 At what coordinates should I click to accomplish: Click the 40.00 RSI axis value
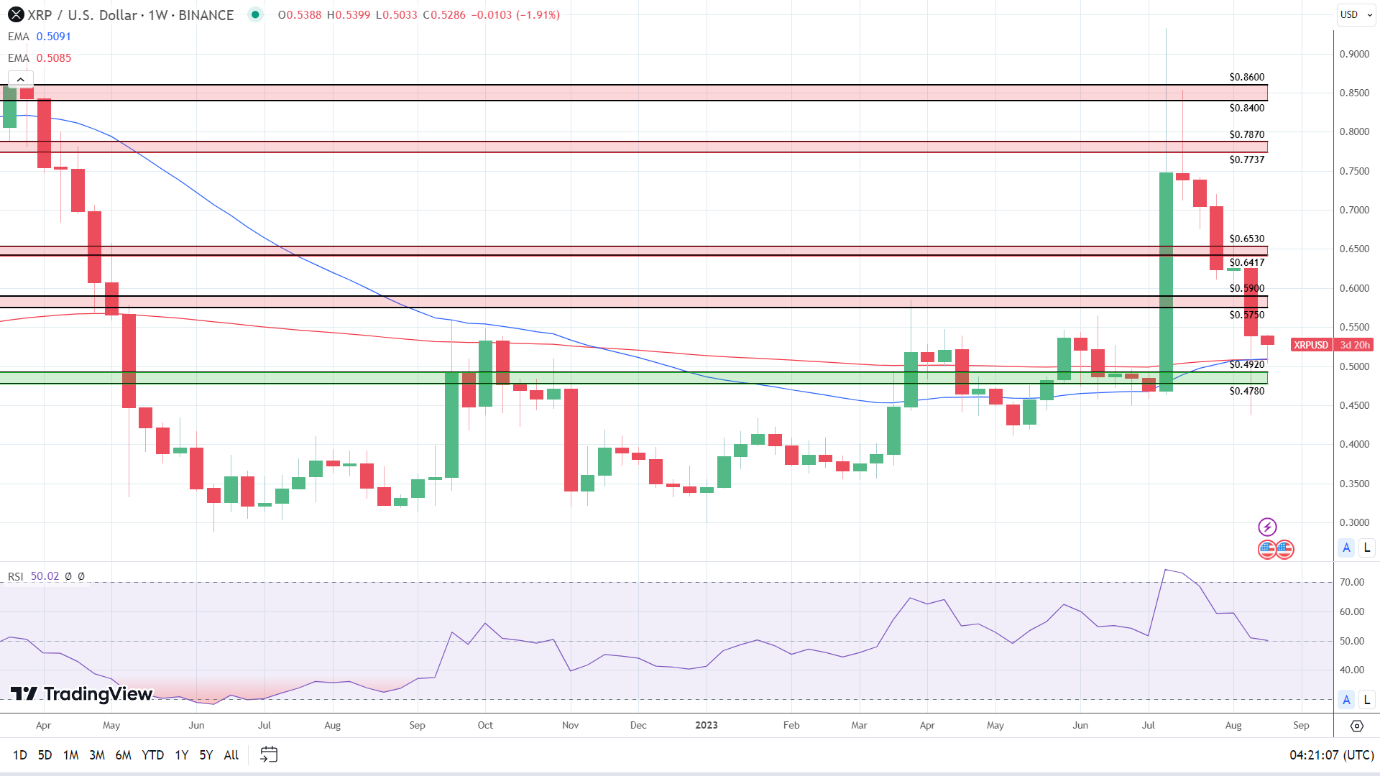tap(1354, 670)
